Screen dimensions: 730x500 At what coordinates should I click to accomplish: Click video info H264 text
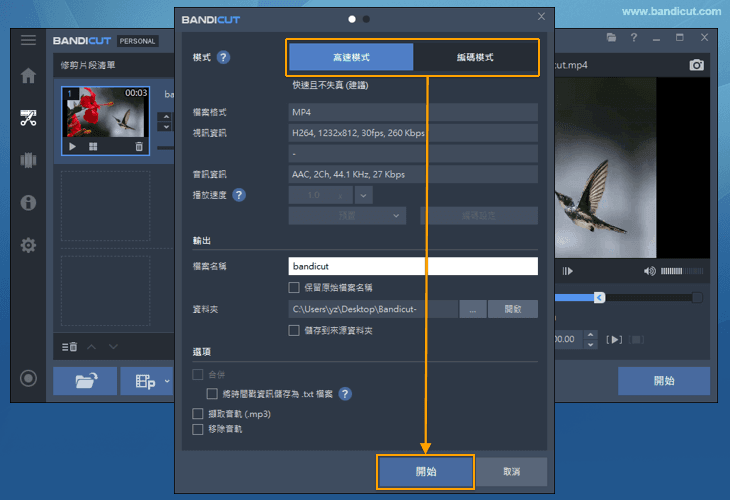pos(358,133)
